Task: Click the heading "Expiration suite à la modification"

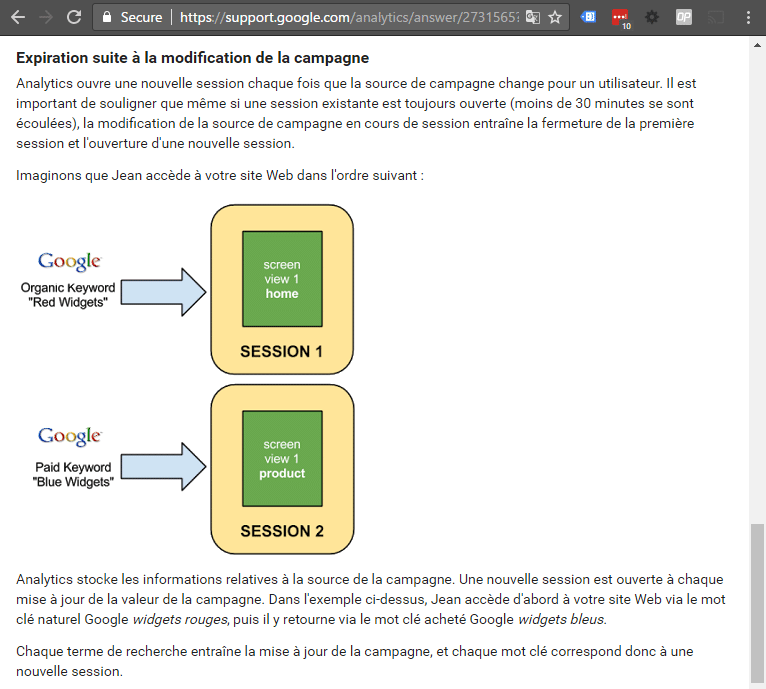Action: [x=192, y=58]
